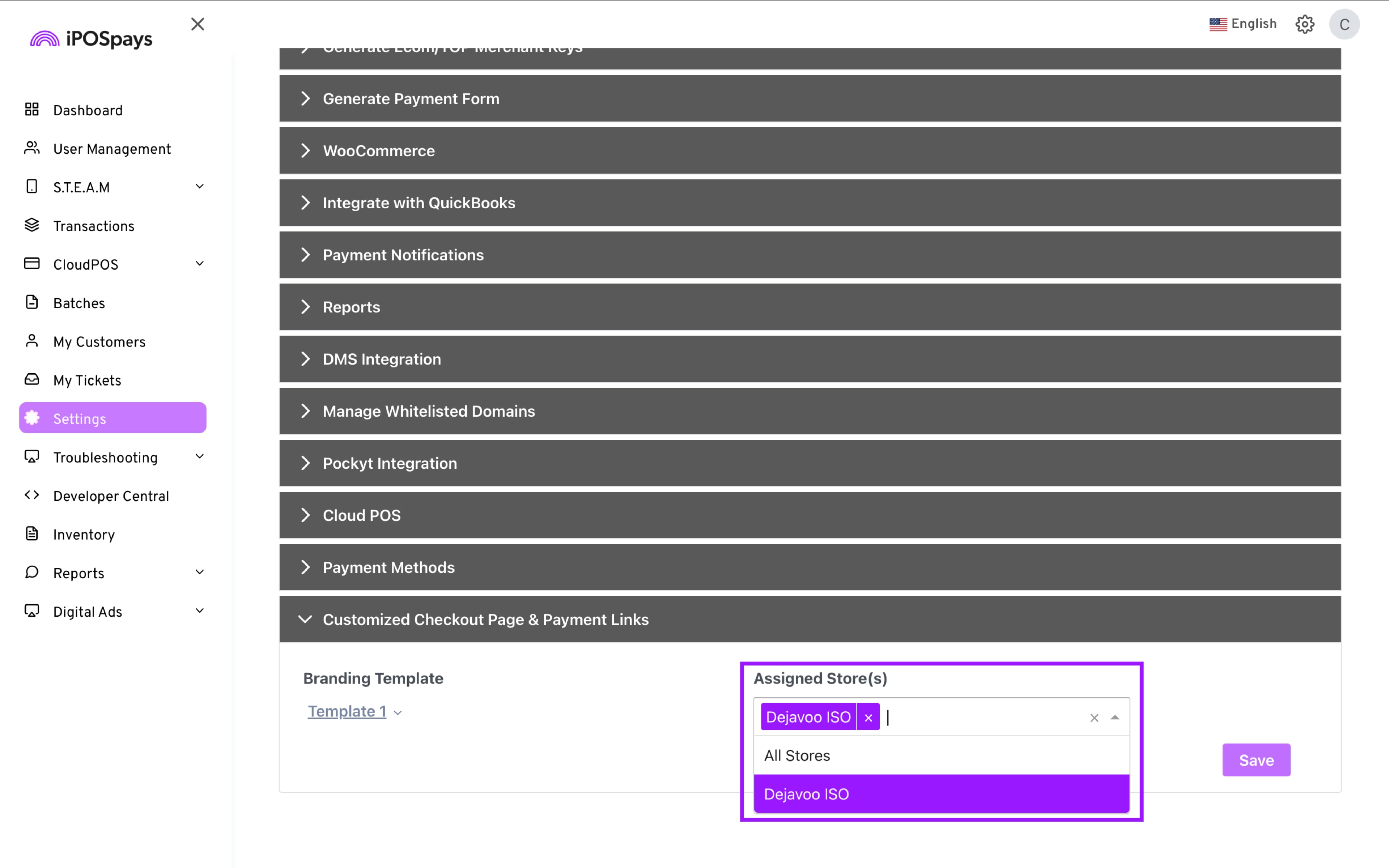Remove the Dejavoo ISO store tag
1389x868 pixels.
coord(868,718)
